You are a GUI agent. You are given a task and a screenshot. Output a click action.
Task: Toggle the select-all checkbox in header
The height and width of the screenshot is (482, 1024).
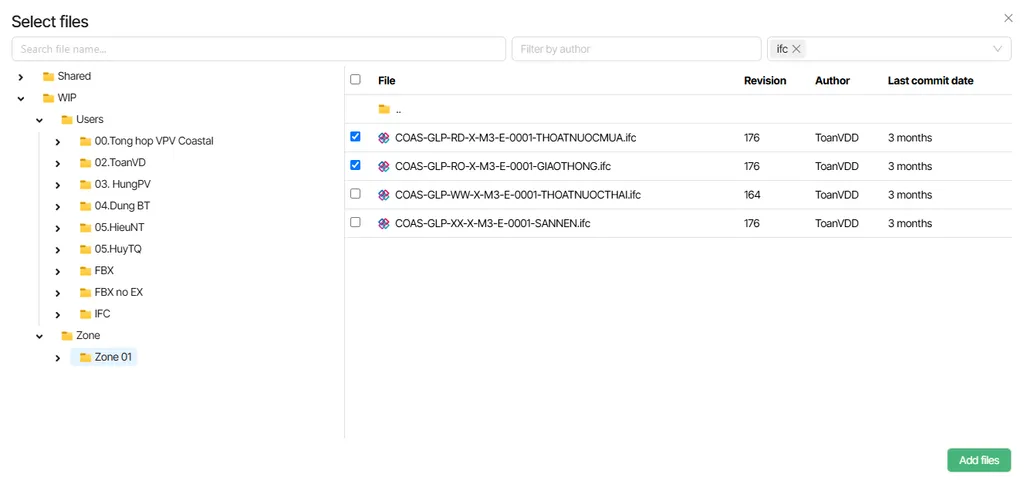click(x=355, y=80)
